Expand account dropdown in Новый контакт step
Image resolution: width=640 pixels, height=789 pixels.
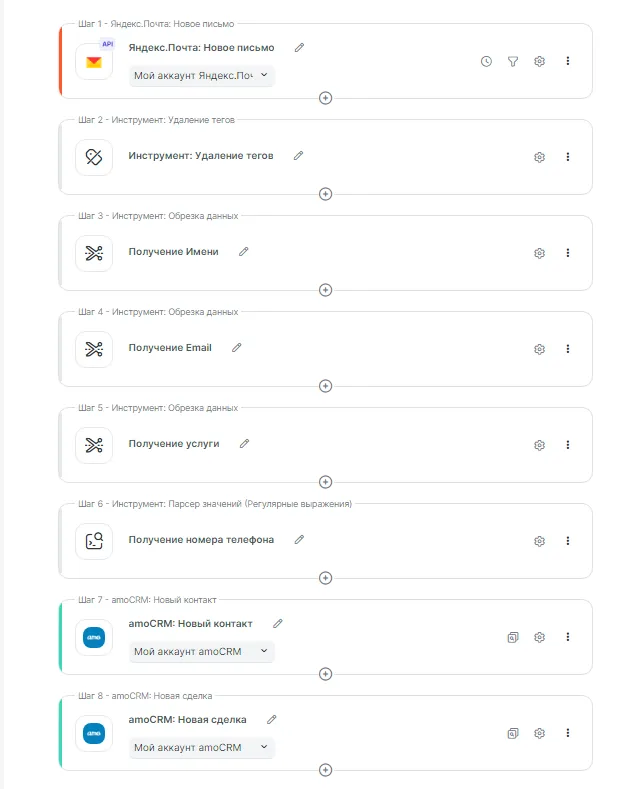pyautogui.click(x=202, y=651)
